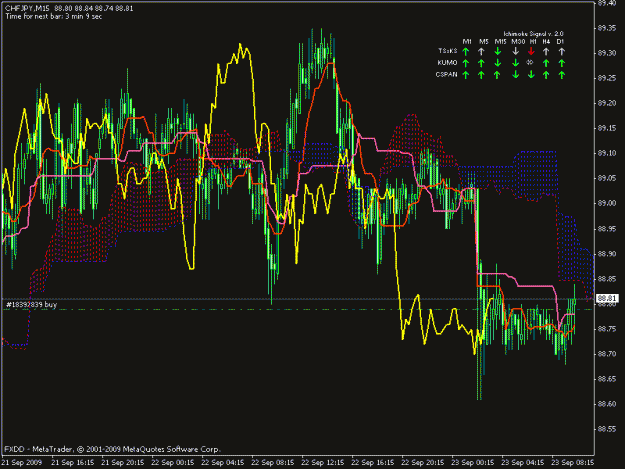The image size is (625, 469).
Task: Click the 88.70 price scale label
Action: coord(607,354)
